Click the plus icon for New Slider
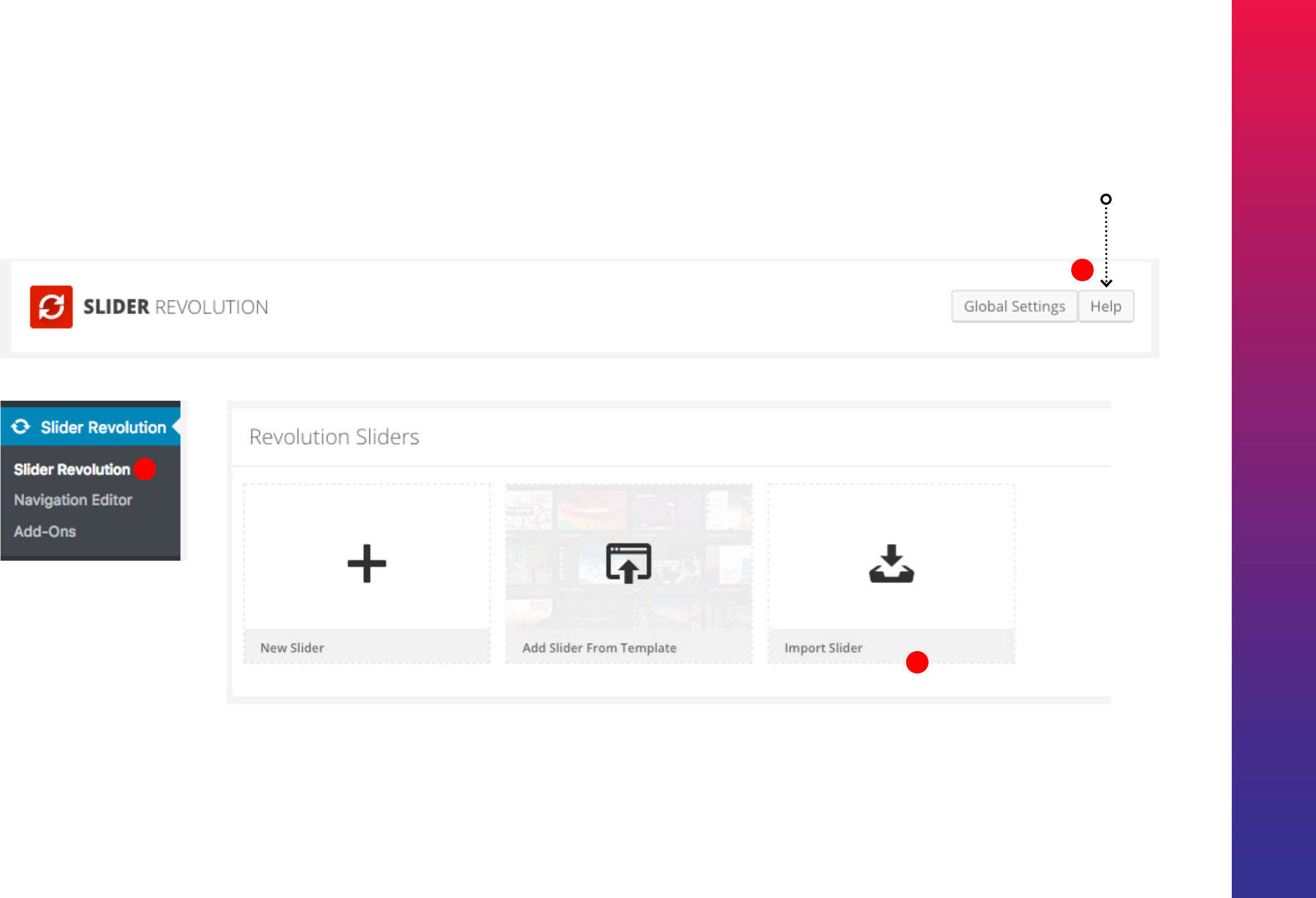The width and height of the screenshot is (1316, 898). click(x=367, y=563)
